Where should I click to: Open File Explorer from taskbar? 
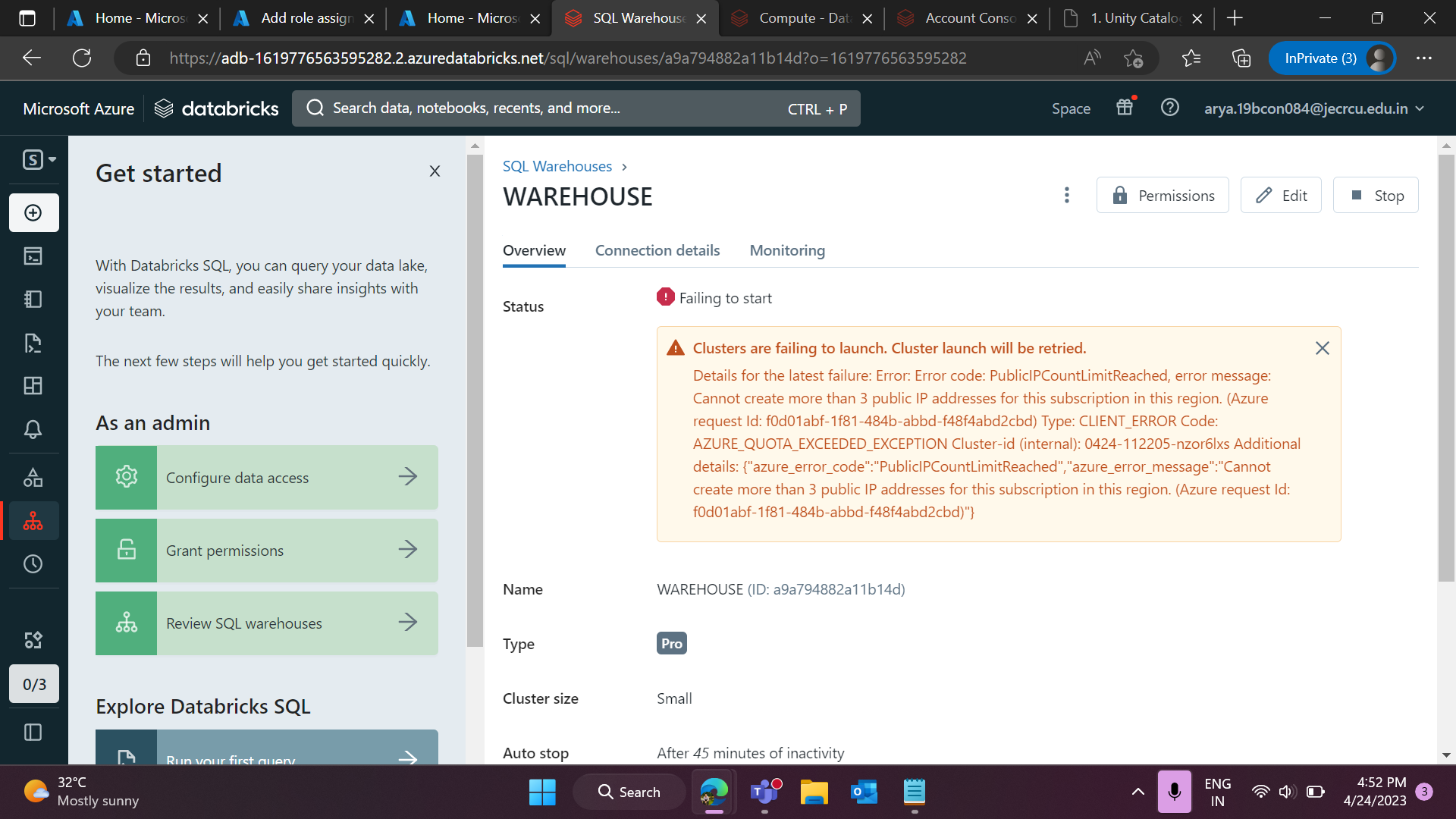814,792
